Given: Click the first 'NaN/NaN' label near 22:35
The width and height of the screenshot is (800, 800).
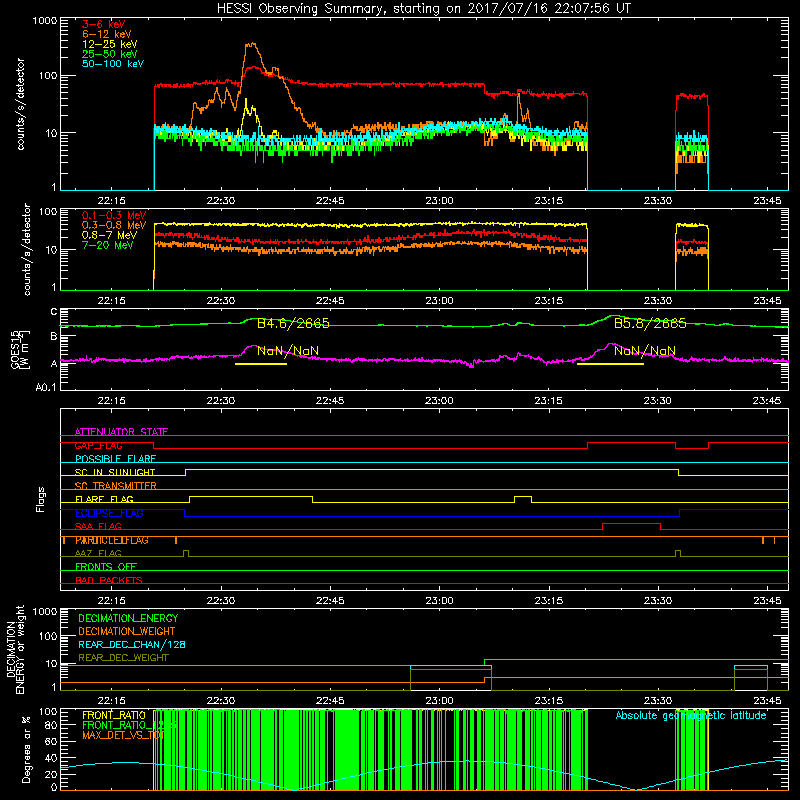Looking at the screenshot, I should (288, 351).
